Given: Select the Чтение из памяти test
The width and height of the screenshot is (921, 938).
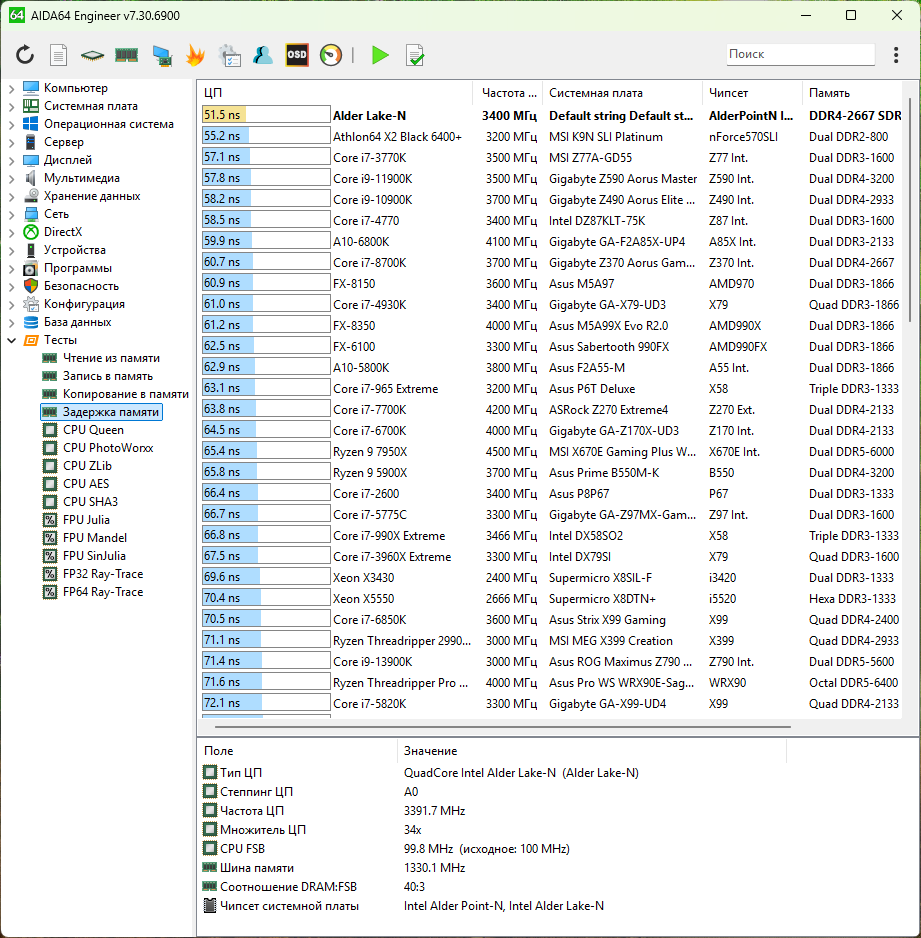Looking at the screenshot, I should pos(111,358).
